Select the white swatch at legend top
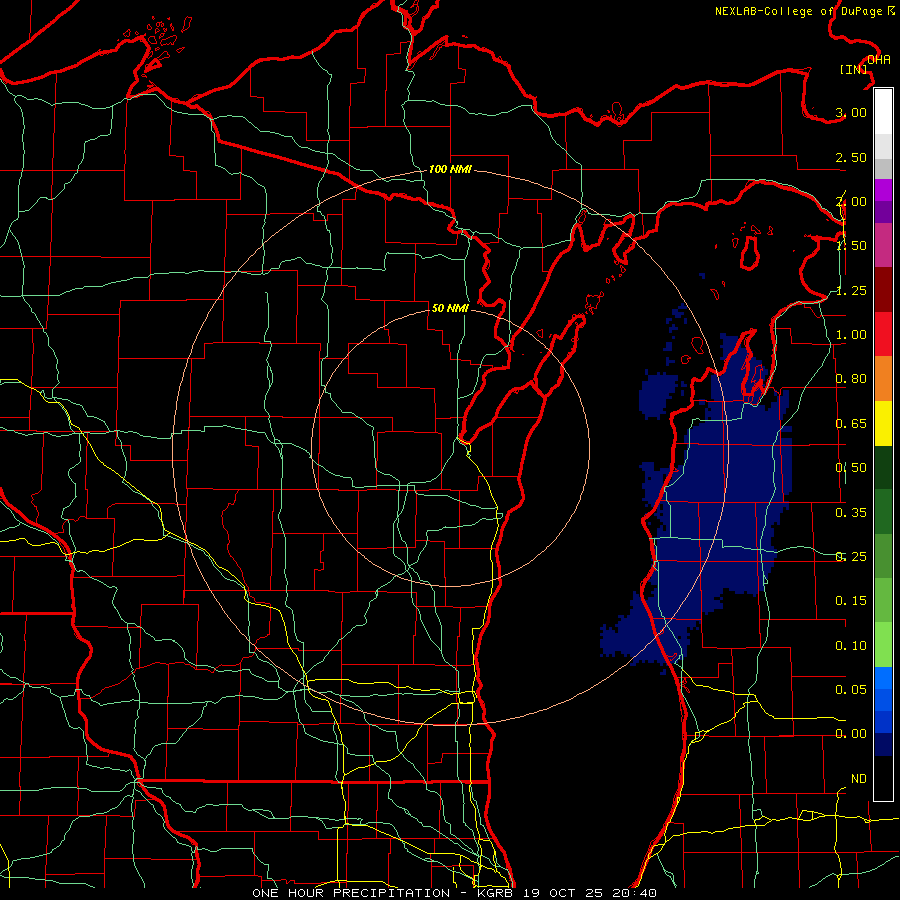Screen dimensions: 900x900 pos(883,112)
